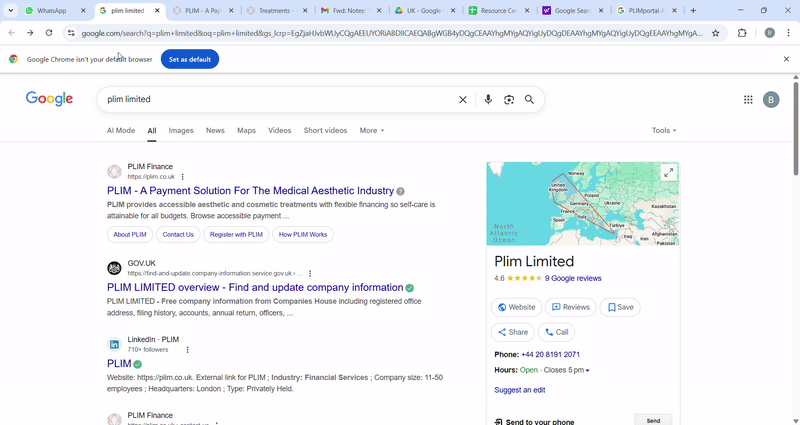Viewport: 800px width, 425px height.
Task: Select the News search tab
Action: (x=215, y=131)
